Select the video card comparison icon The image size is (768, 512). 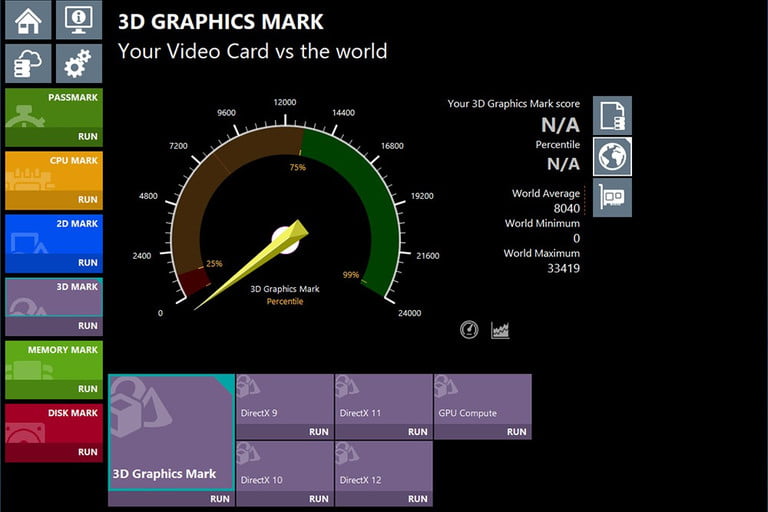click(612, 197)
